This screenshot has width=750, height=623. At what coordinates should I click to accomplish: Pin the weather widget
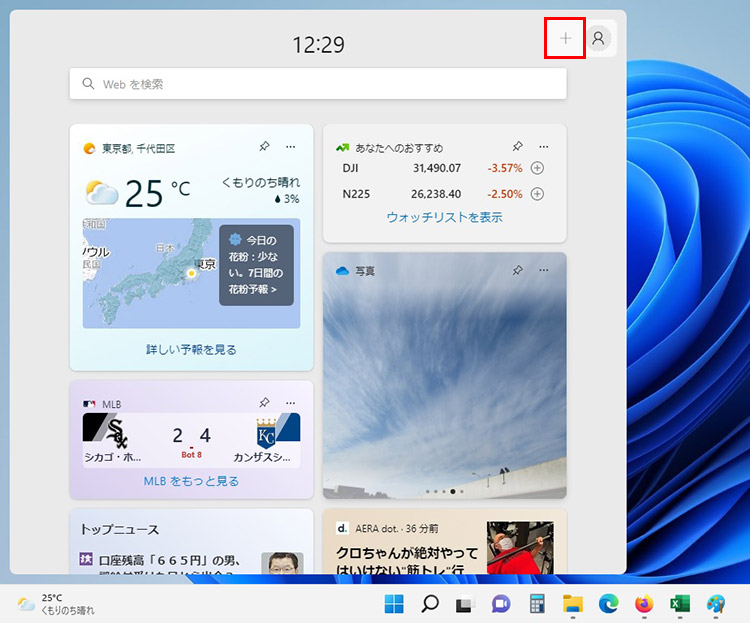coord(264,147)
